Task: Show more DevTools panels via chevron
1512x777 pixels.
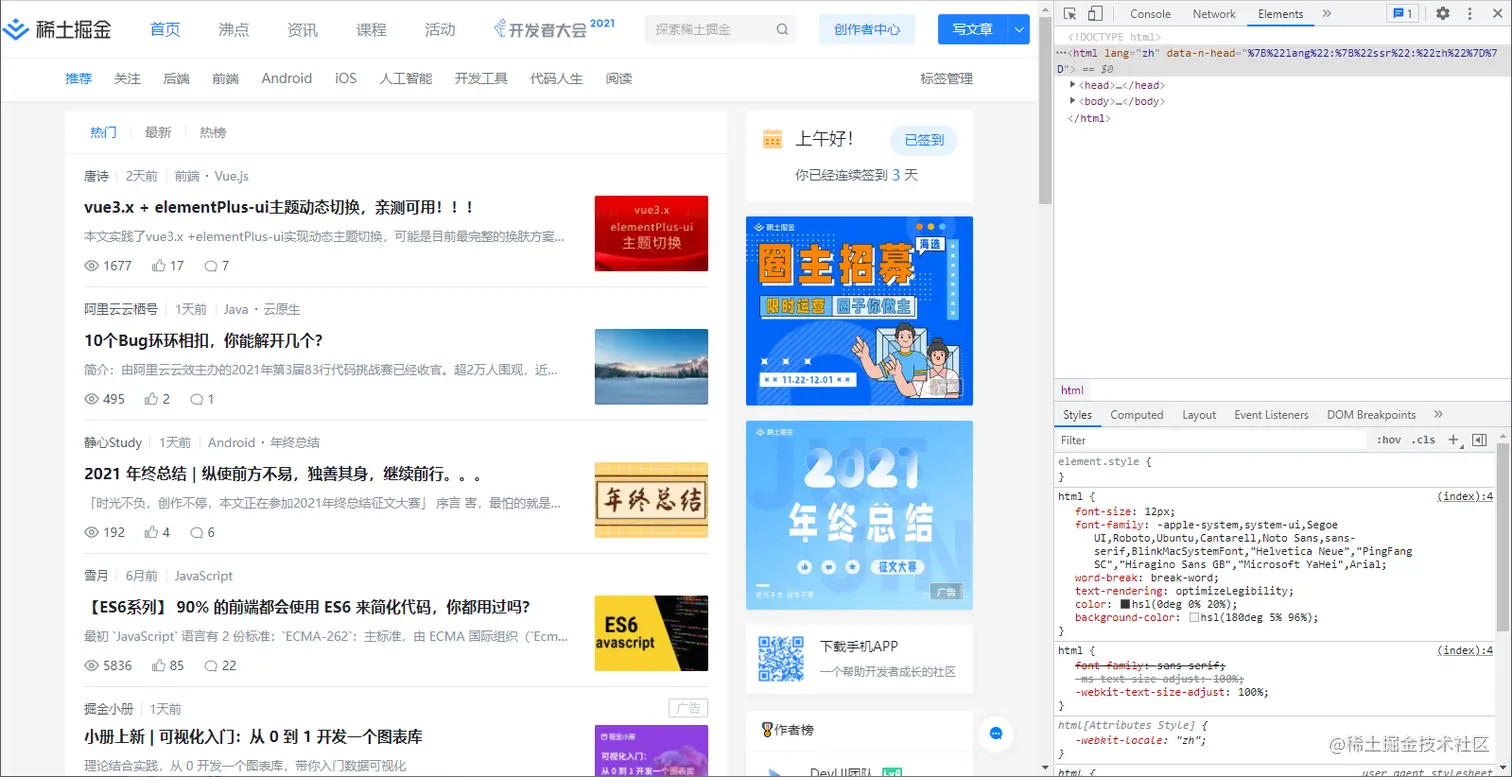Action: coord(1327,13)
